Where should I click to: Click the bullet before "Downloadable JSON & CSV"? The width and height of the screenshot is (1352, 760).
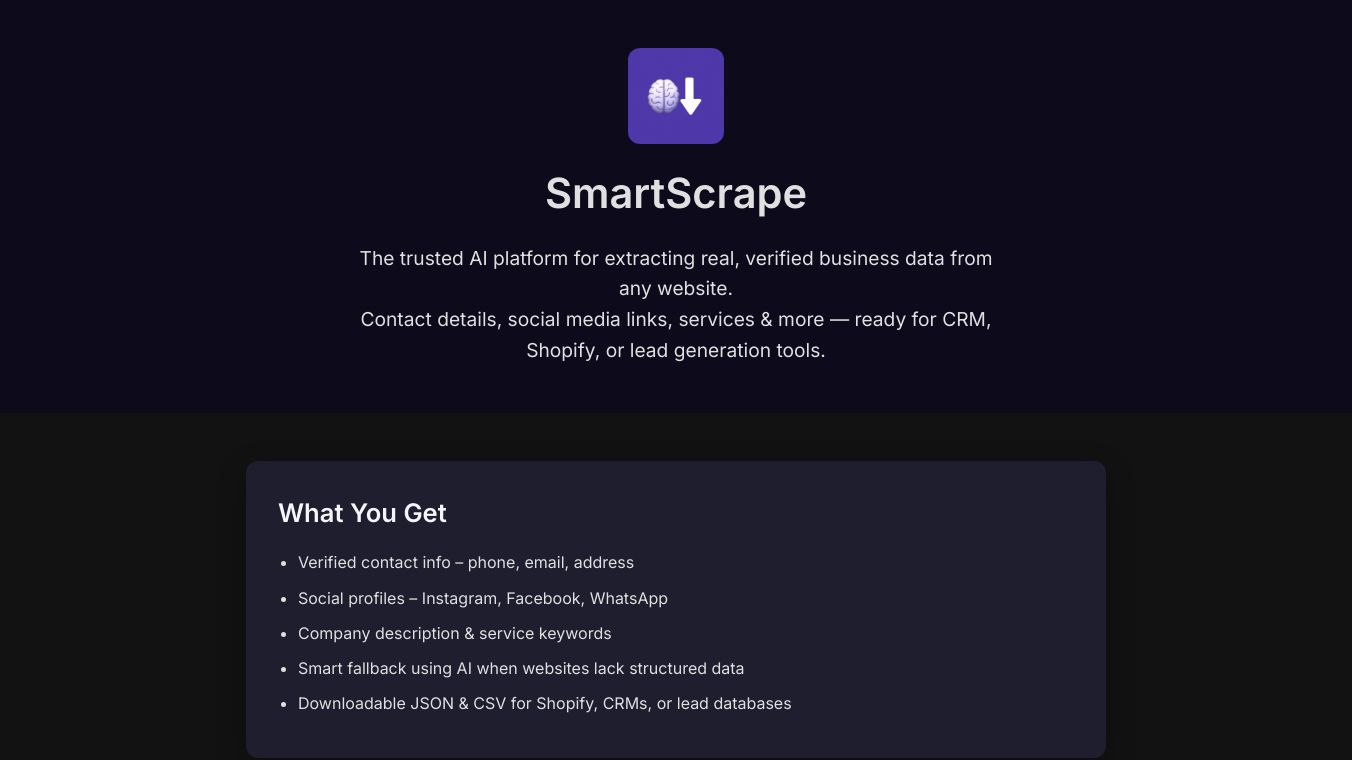tap(284, 704)
